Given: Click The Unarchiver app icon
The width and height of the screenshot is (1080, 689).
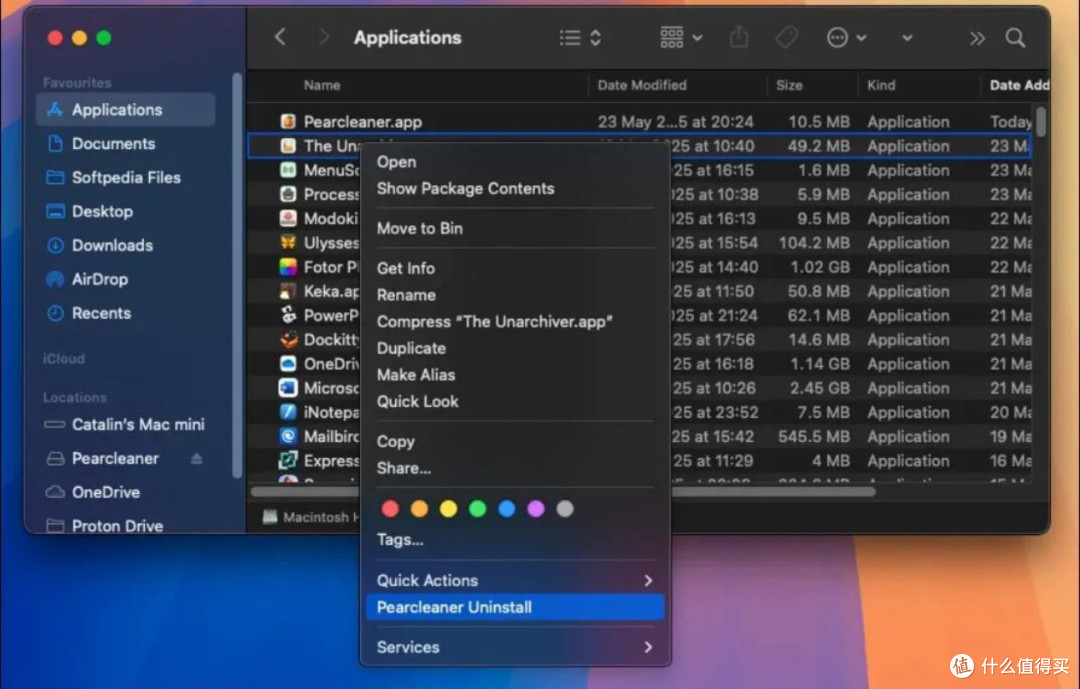Looking at the screenshot, I should [x=288, y=146].
